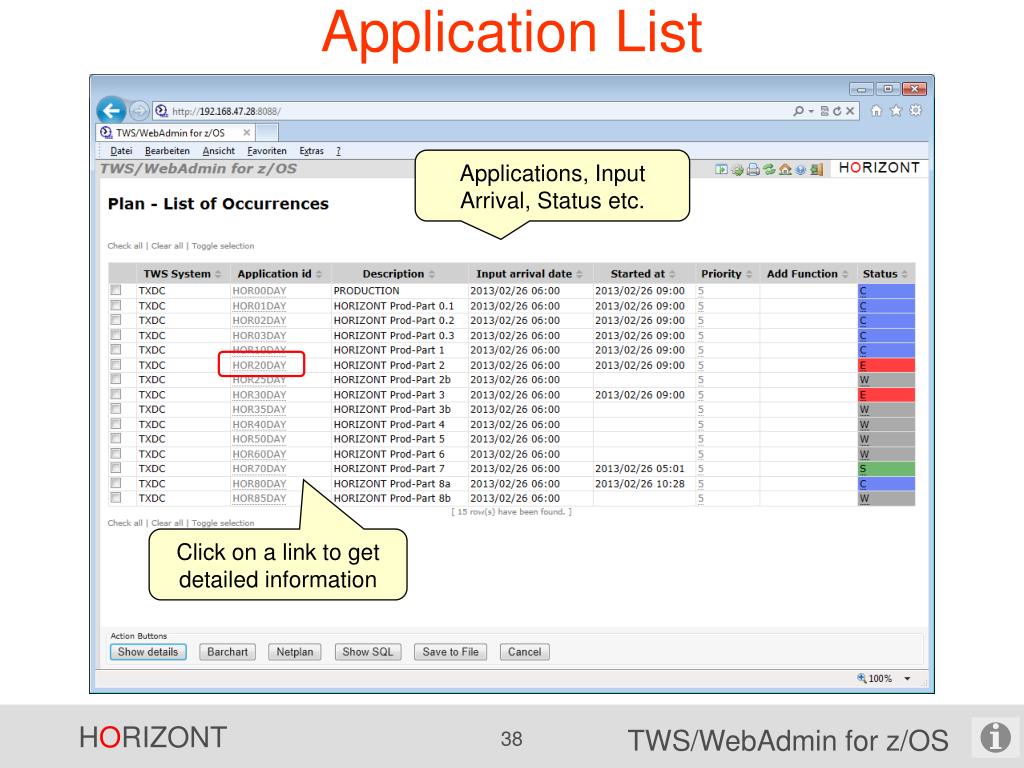Image resolution: width=1024 pixels, height=768 pixels.
Task: Expand the address bar search dropdown arrow
Action: [x=811, y=112]
